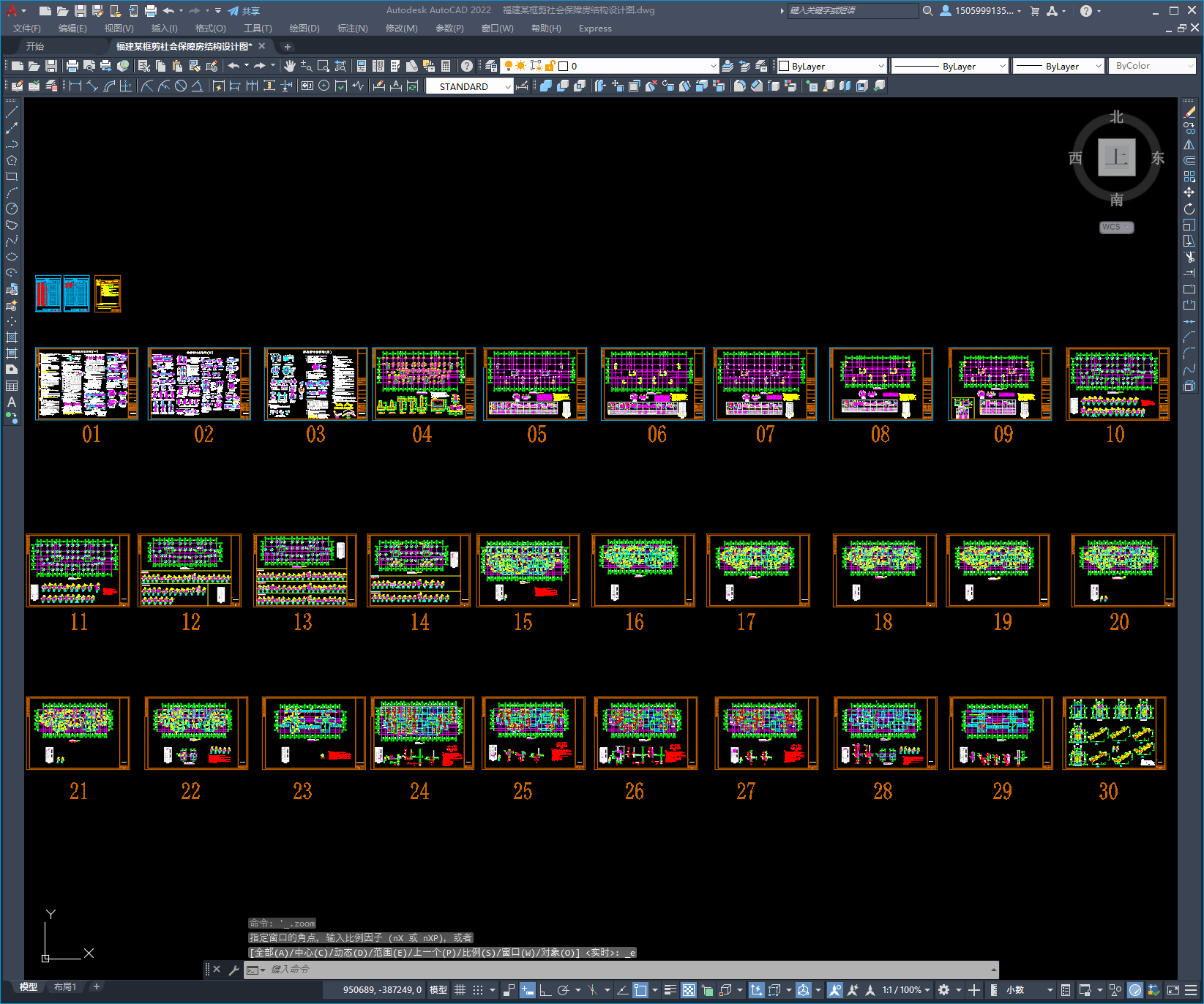Click the Plot print icon in standard toolbar
Screen dimensions: 1204x1004
click(x=72, y=66)
